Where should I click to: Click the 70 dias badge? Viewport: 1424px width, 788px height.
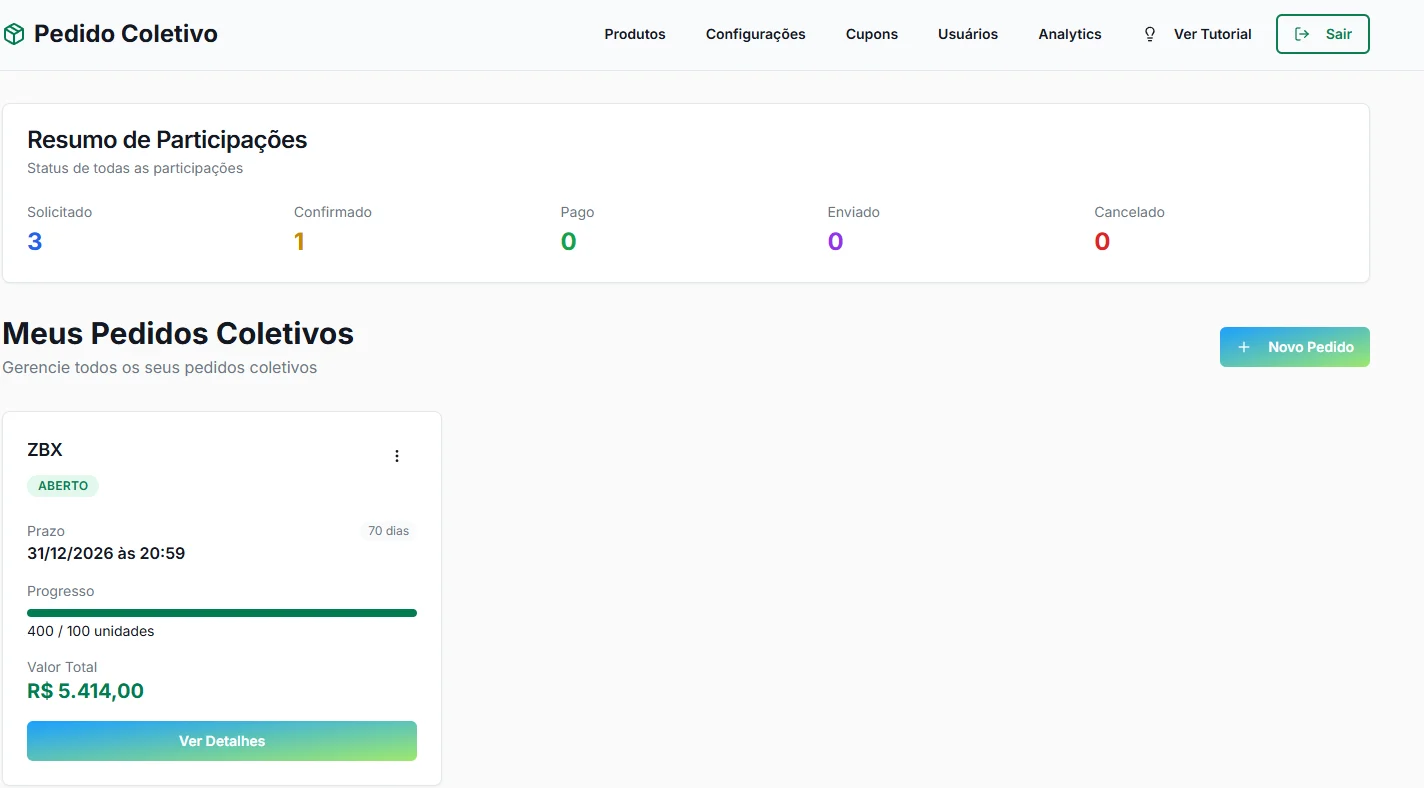pyautogui.click(x=389, y=531)
